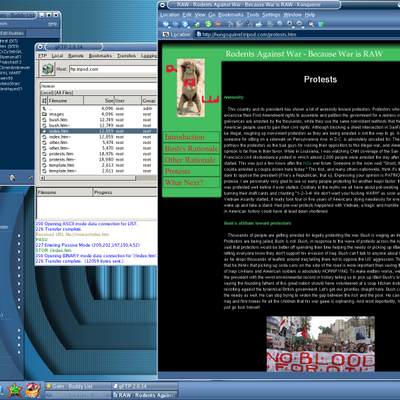Sort gFTP list by Size column
The width and height of the screenshot is (400, 400).
pos(99,100)
